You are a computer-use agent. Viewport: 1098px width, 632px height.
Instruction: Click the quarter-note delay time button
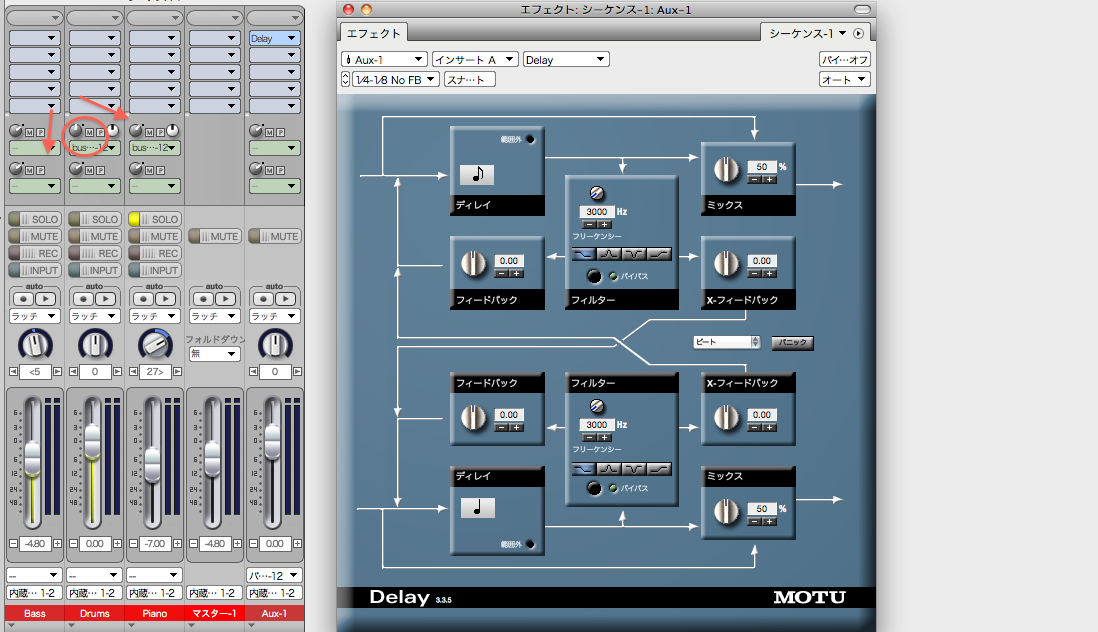pyautogui.click(x=478, y=507)
